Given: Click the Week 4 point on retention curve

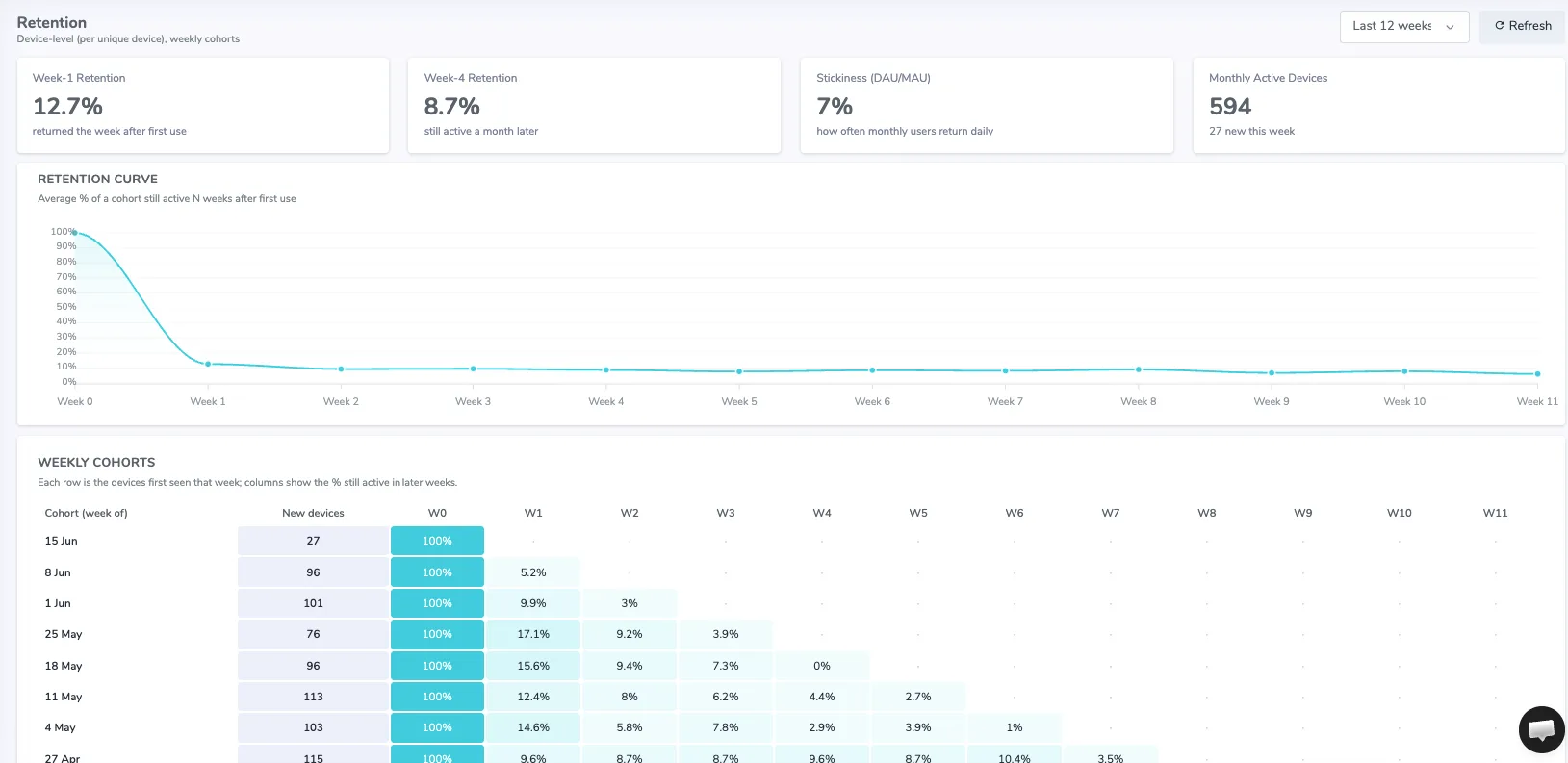Looking at the screenshot, I should (606, 370).
